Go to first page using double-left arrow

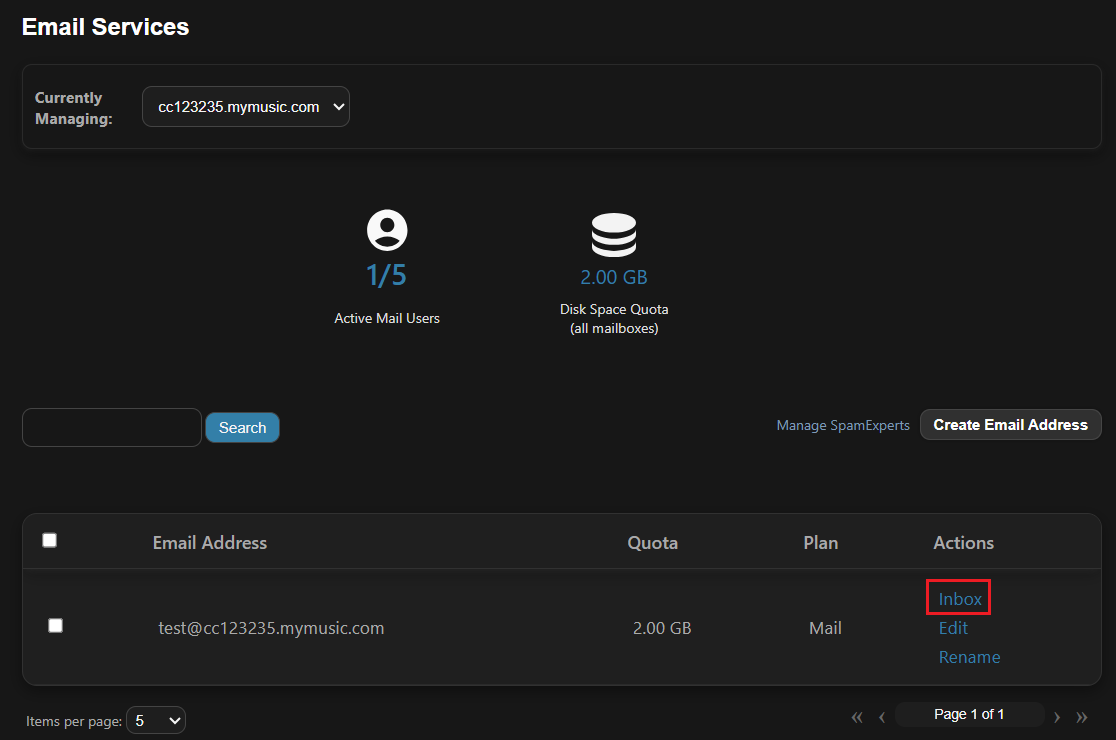(x=857, y=716)
